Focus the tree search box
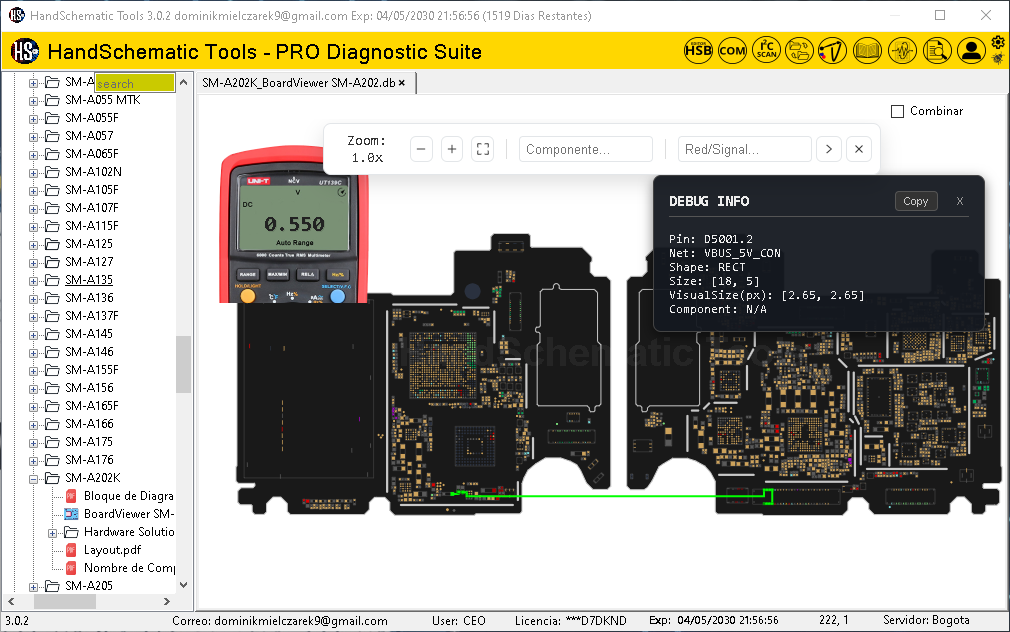The image size is (1010, 632). [135, 83]
